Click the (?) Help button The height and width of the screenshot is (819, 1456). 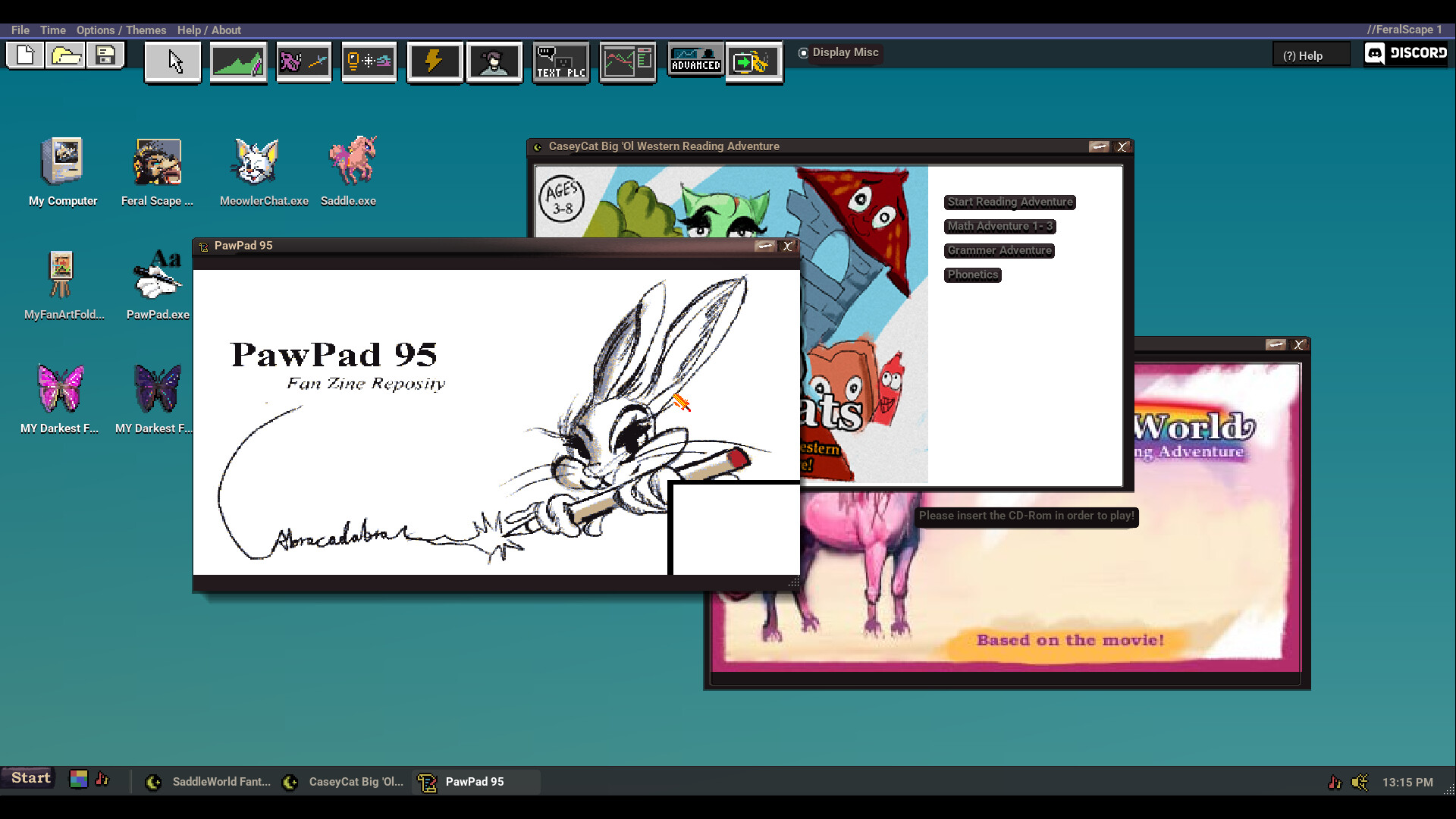[x=1311, y=55]
